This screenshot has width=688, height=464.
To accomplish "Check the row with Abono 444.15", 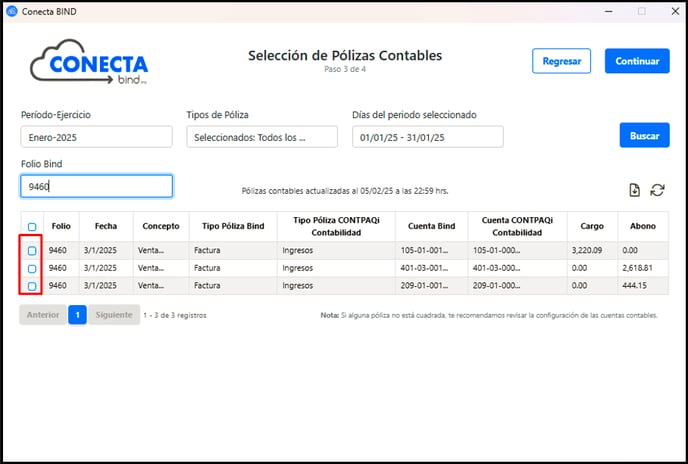I will pyautogui.click(x=32, y=286).
